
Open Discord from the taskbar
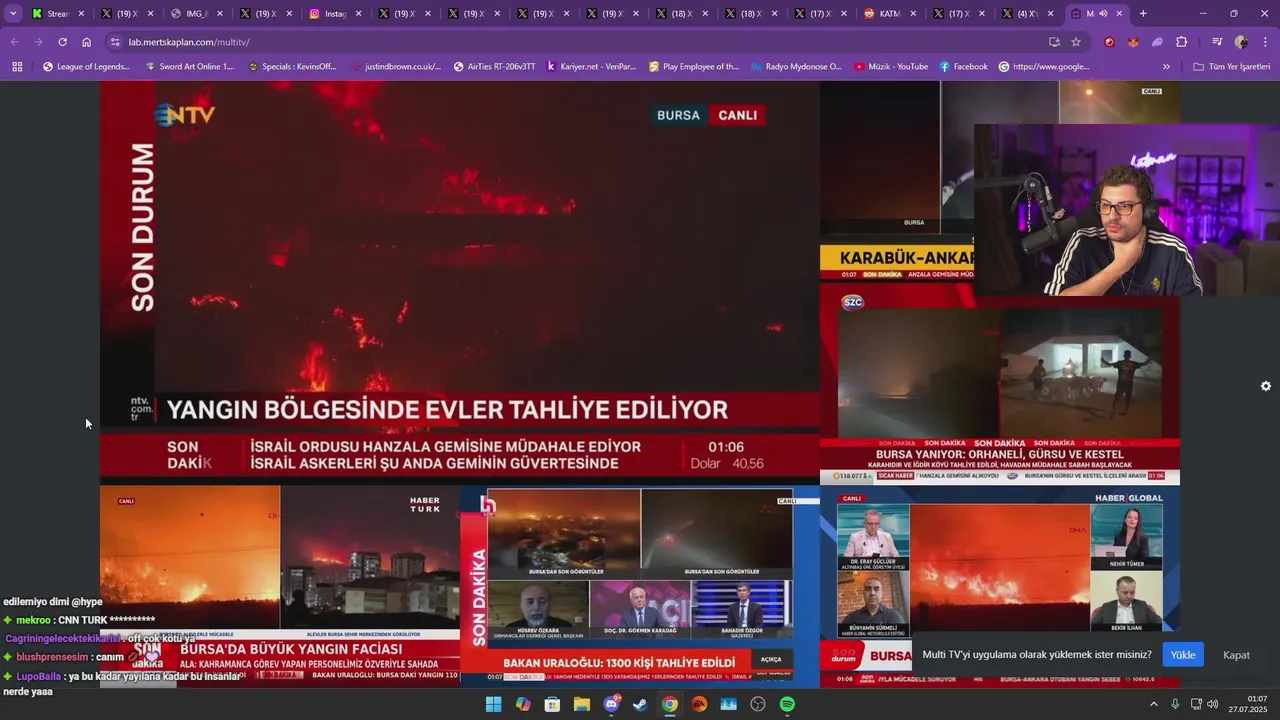coord(611,704)
